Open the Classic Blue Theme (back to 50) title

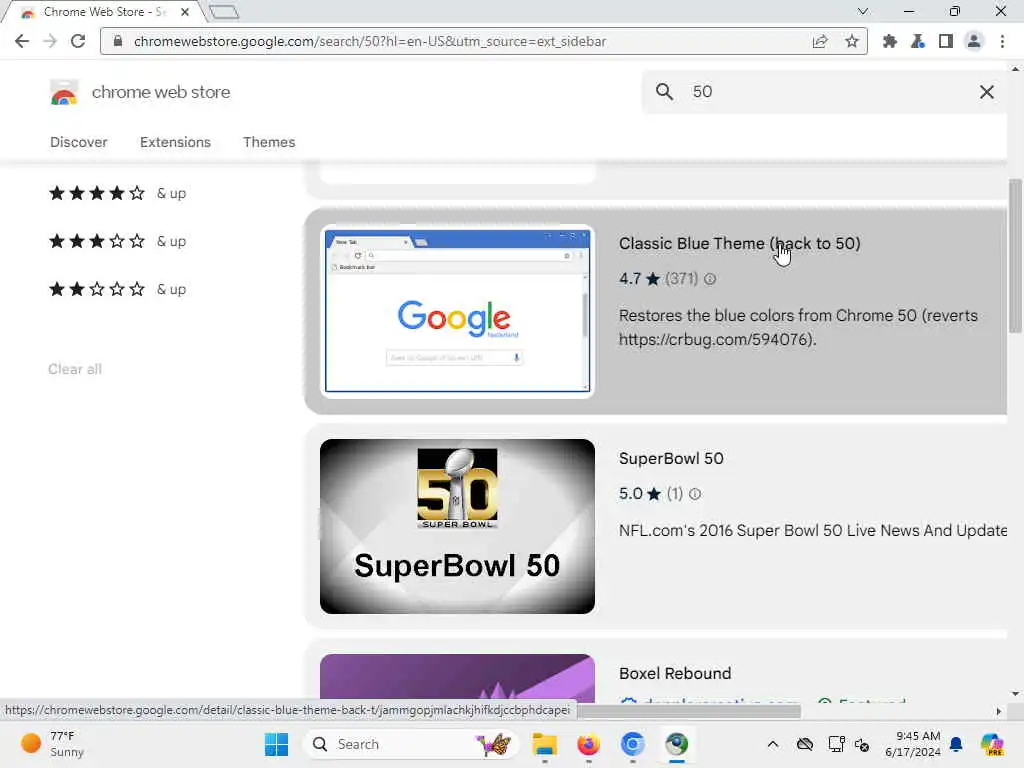coord(739,243)
